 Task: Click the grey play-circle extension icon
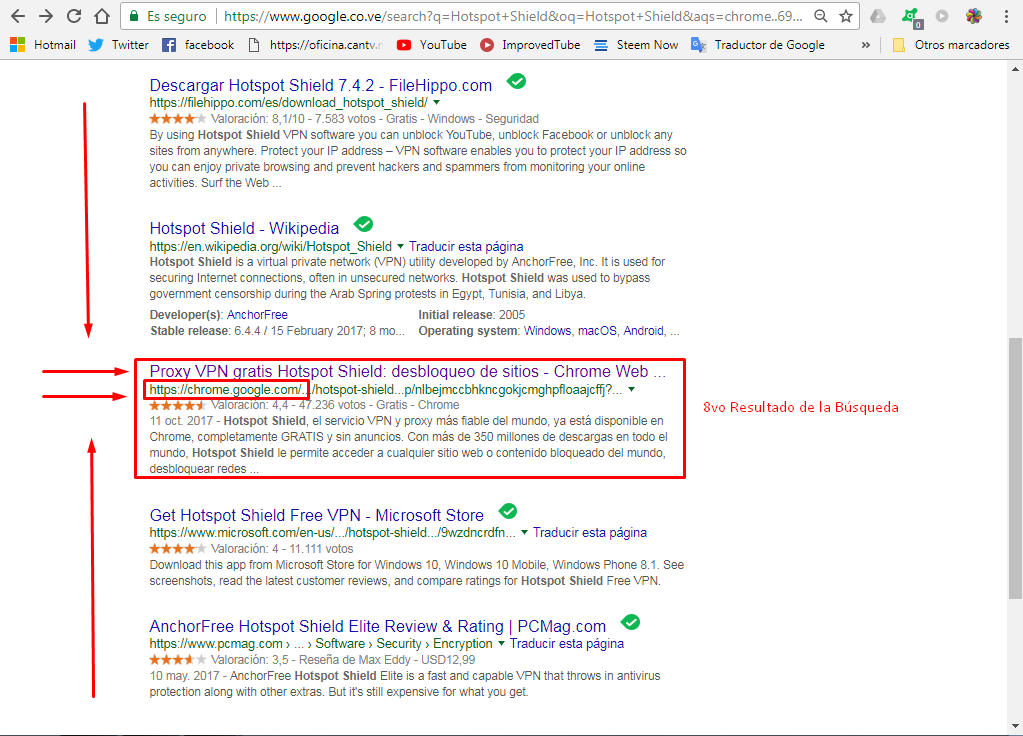point(941,16)
